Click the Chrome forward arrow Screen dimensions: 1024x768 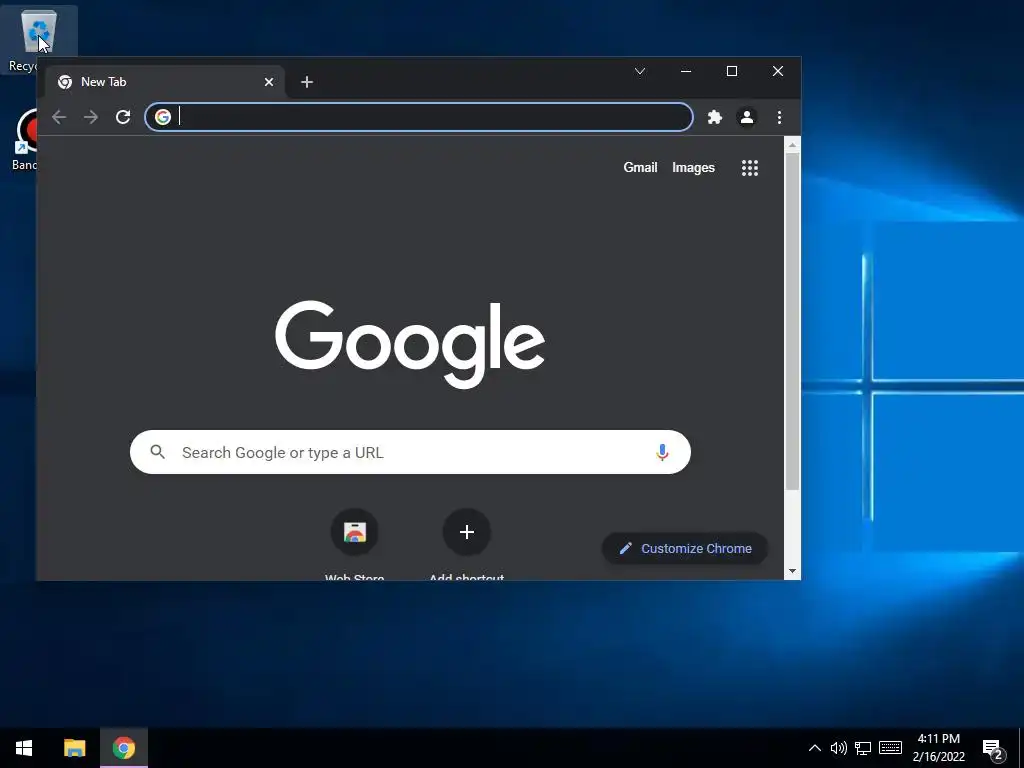[91, 117]
